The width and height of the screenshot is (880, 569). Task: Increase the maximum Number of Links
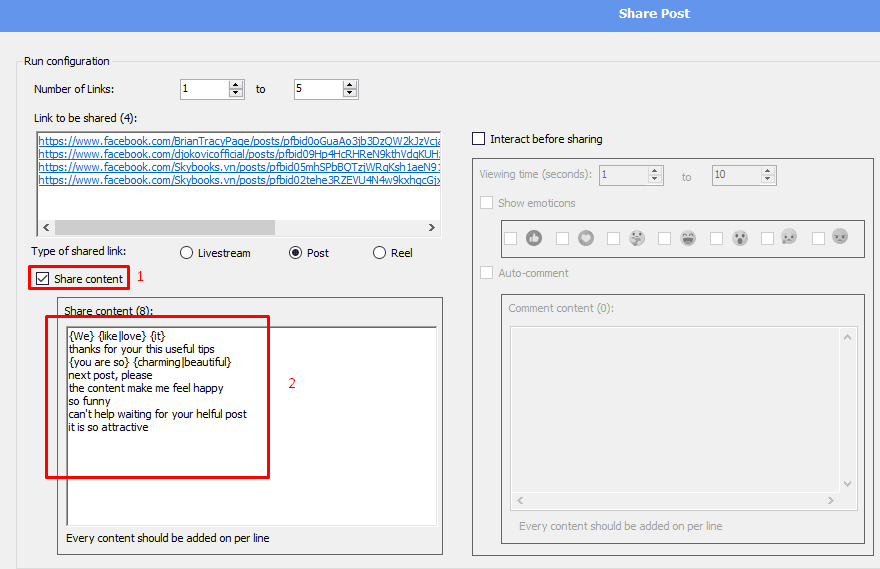[350, 85]
